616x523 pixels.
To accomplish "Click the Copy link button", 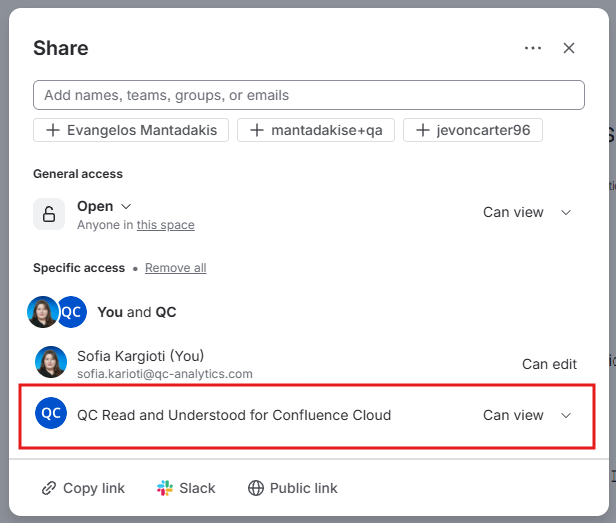I will click(83, 488).
